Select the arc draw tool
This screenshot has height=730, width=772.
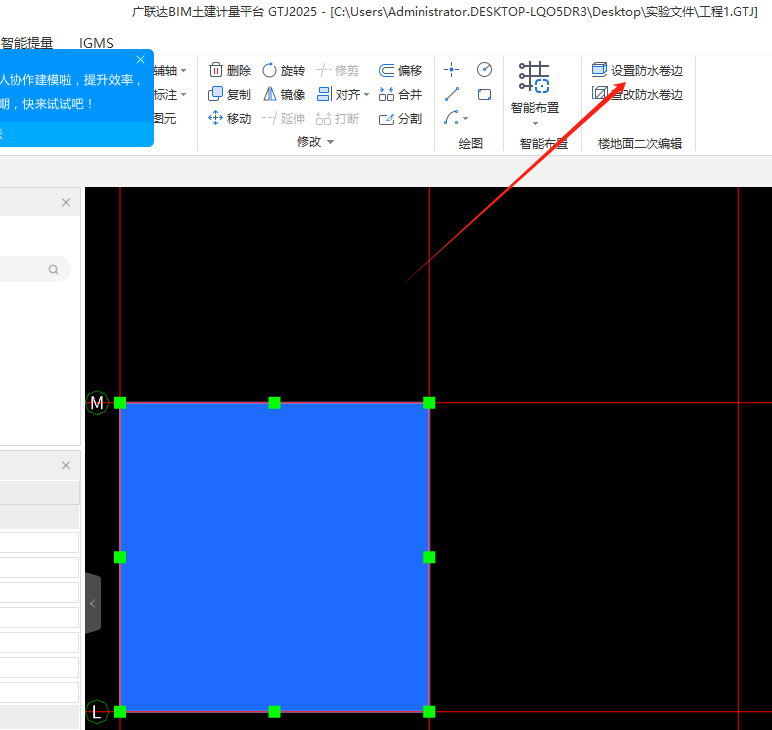pos(451,118)
